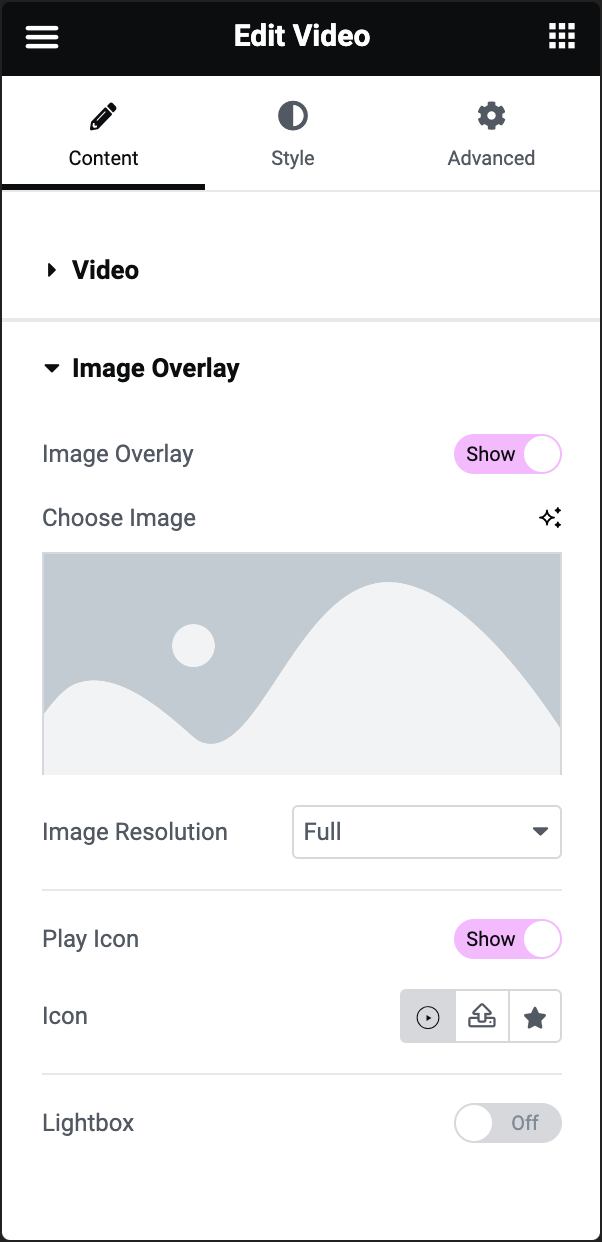Click the Choose Image label
This screenshot has width=602, height=1242.
[x=118, y=518]
